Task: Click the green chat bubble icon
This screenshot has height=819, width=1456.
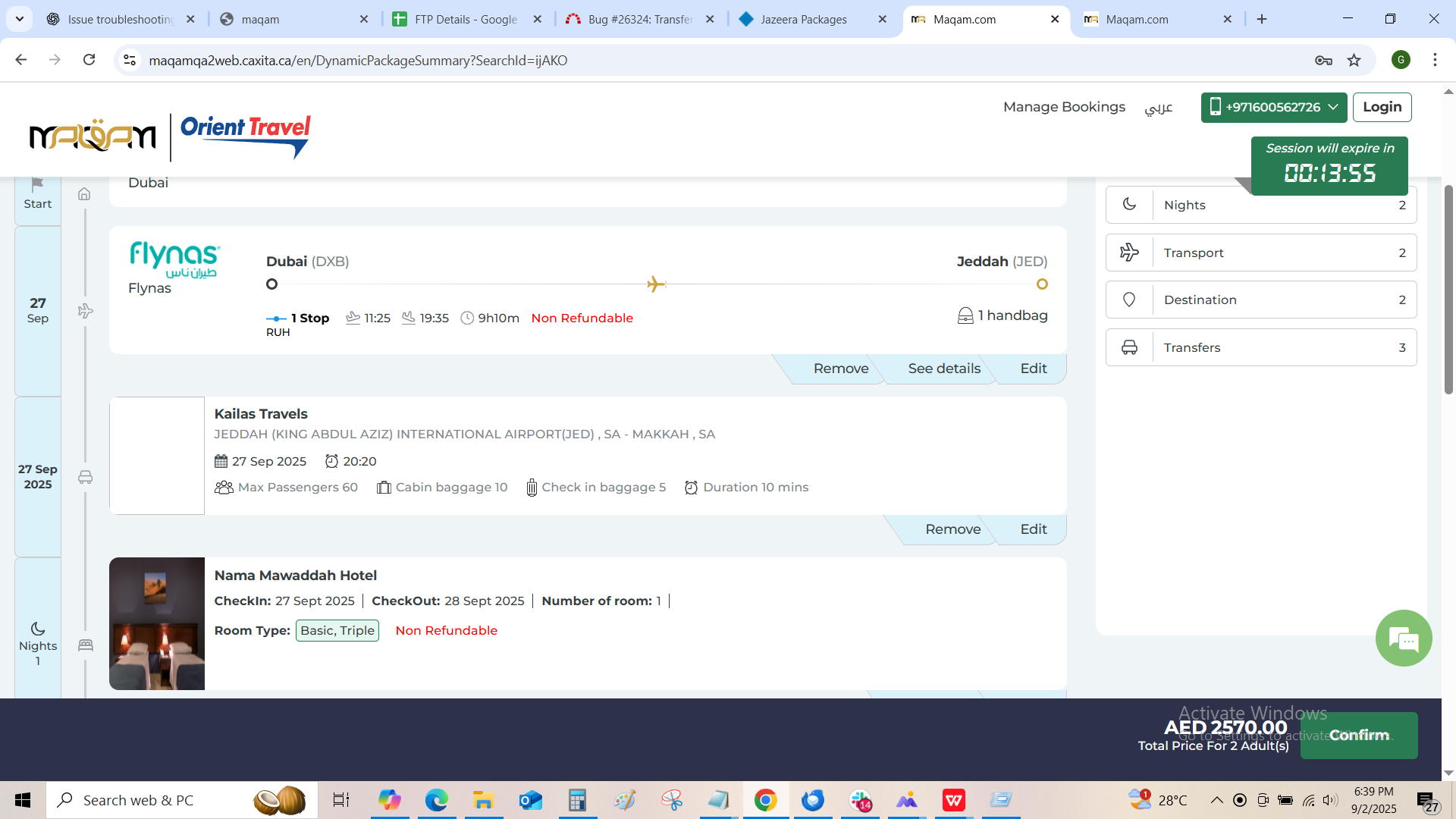Action: coord(1403,639)
